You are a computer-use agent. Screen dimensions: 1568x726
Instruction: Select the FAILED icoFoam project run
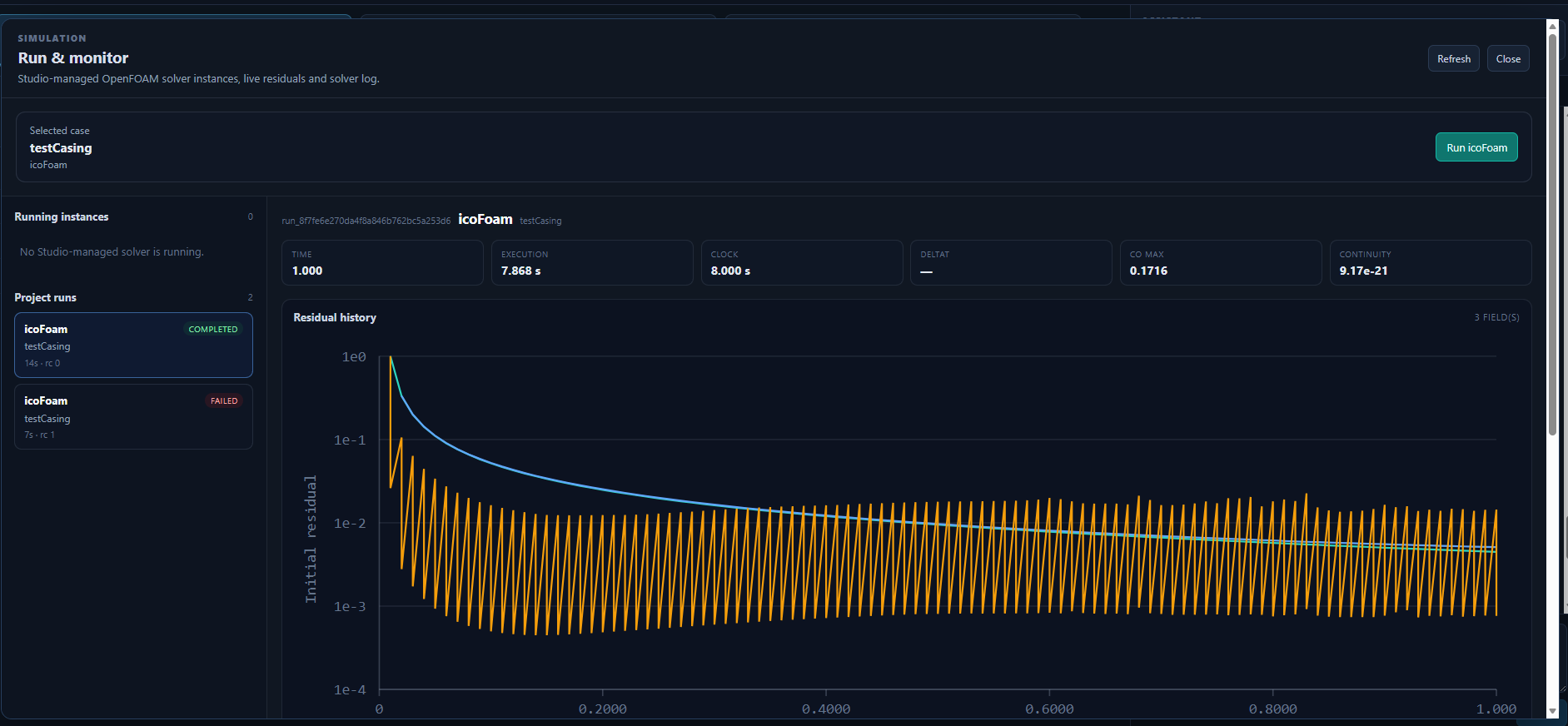(133, 417)
